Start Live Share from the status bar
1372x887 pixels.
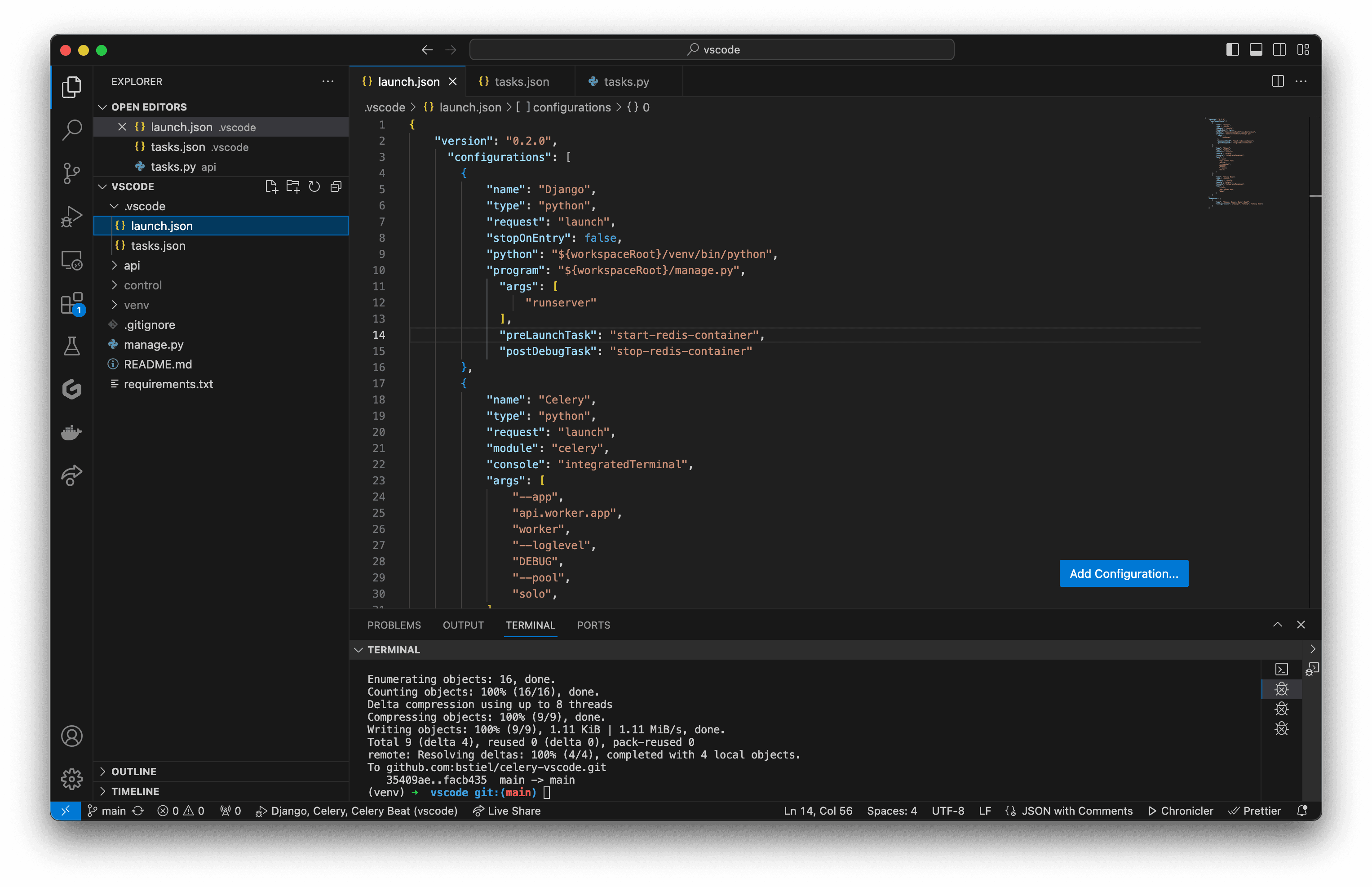point(507,811)
